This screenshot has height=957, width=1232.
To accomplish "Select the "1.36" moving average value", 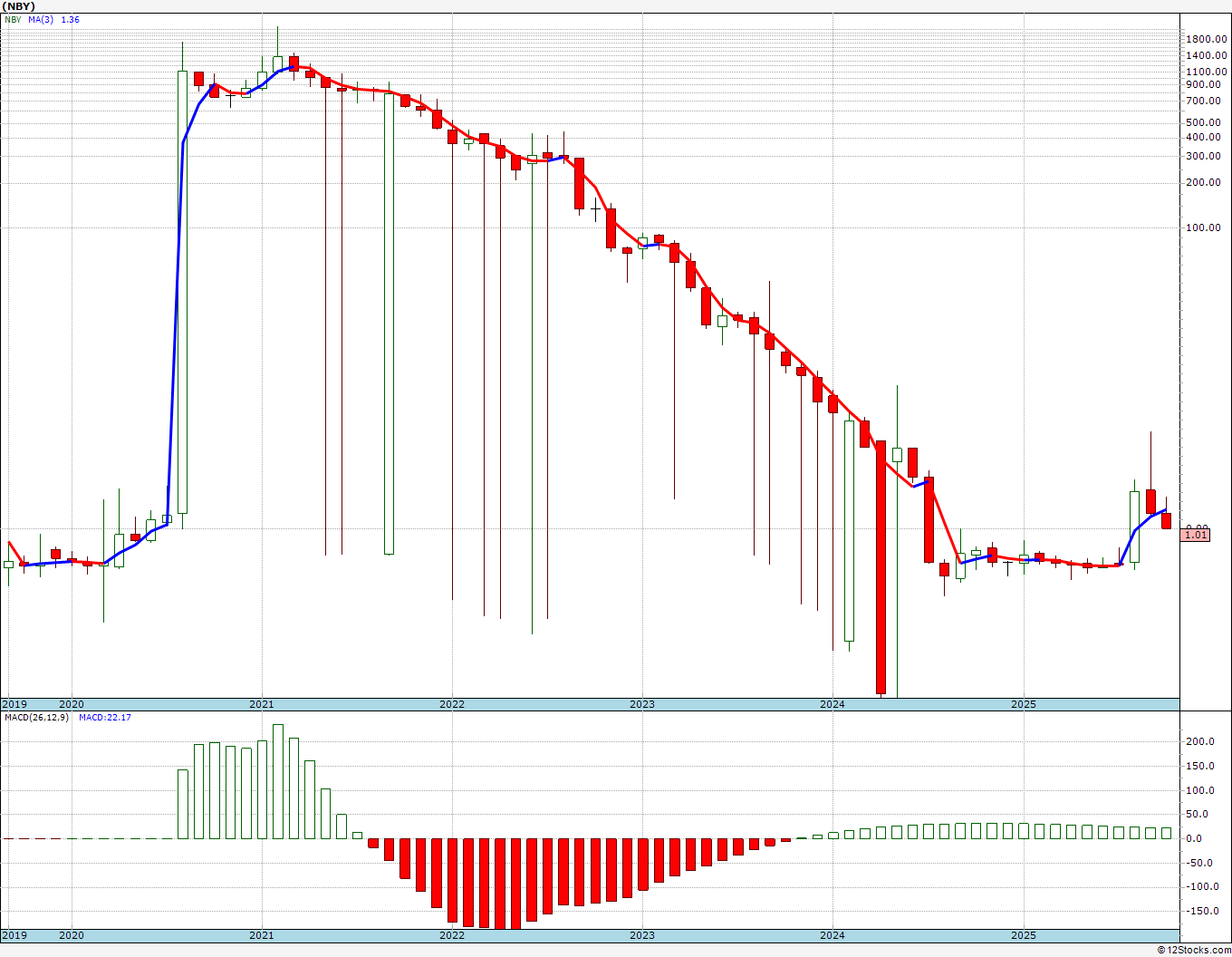I will pos(70,19).
